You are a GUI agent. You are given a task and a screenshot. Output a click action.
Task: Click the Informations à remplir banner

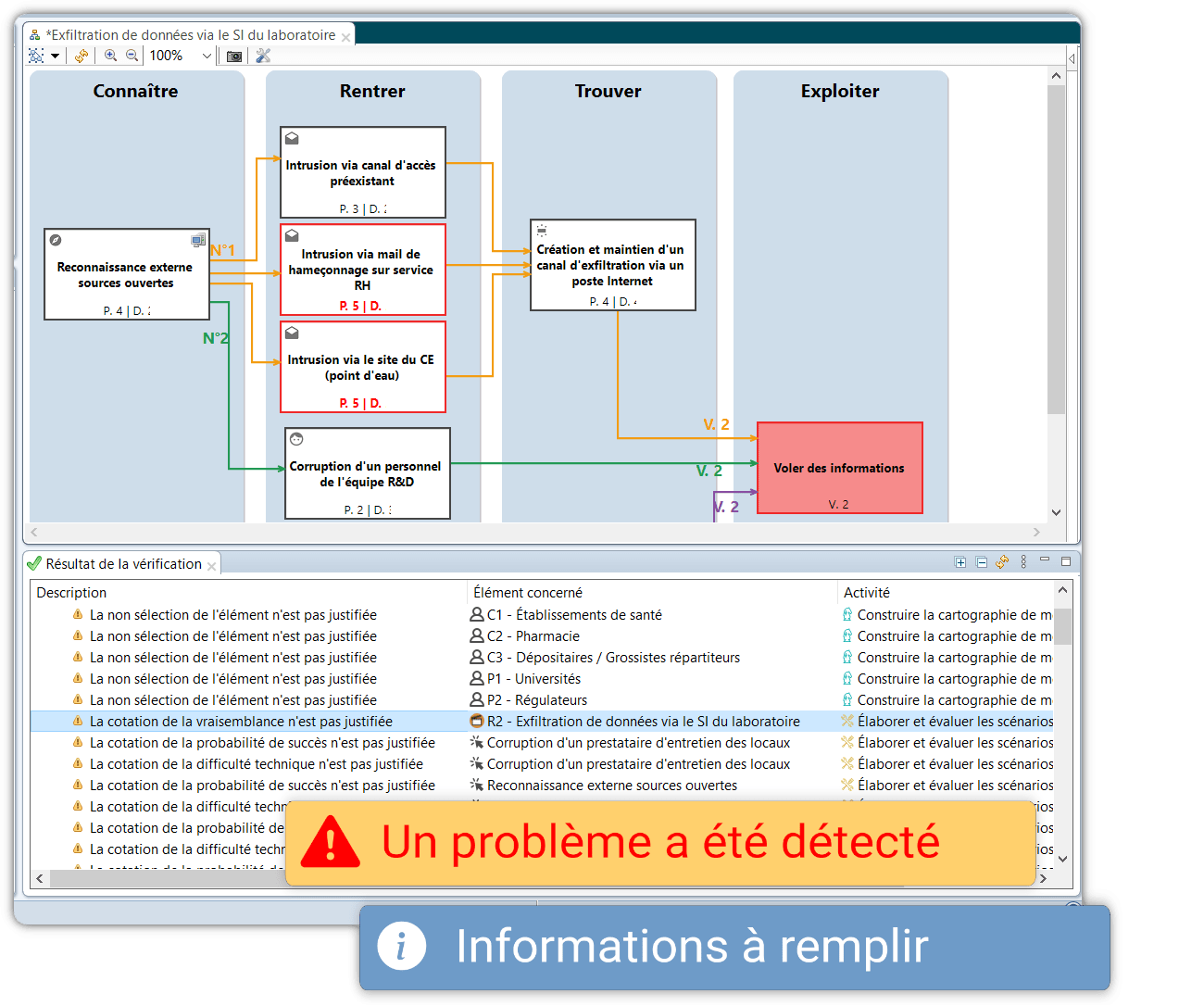point(734,948)
